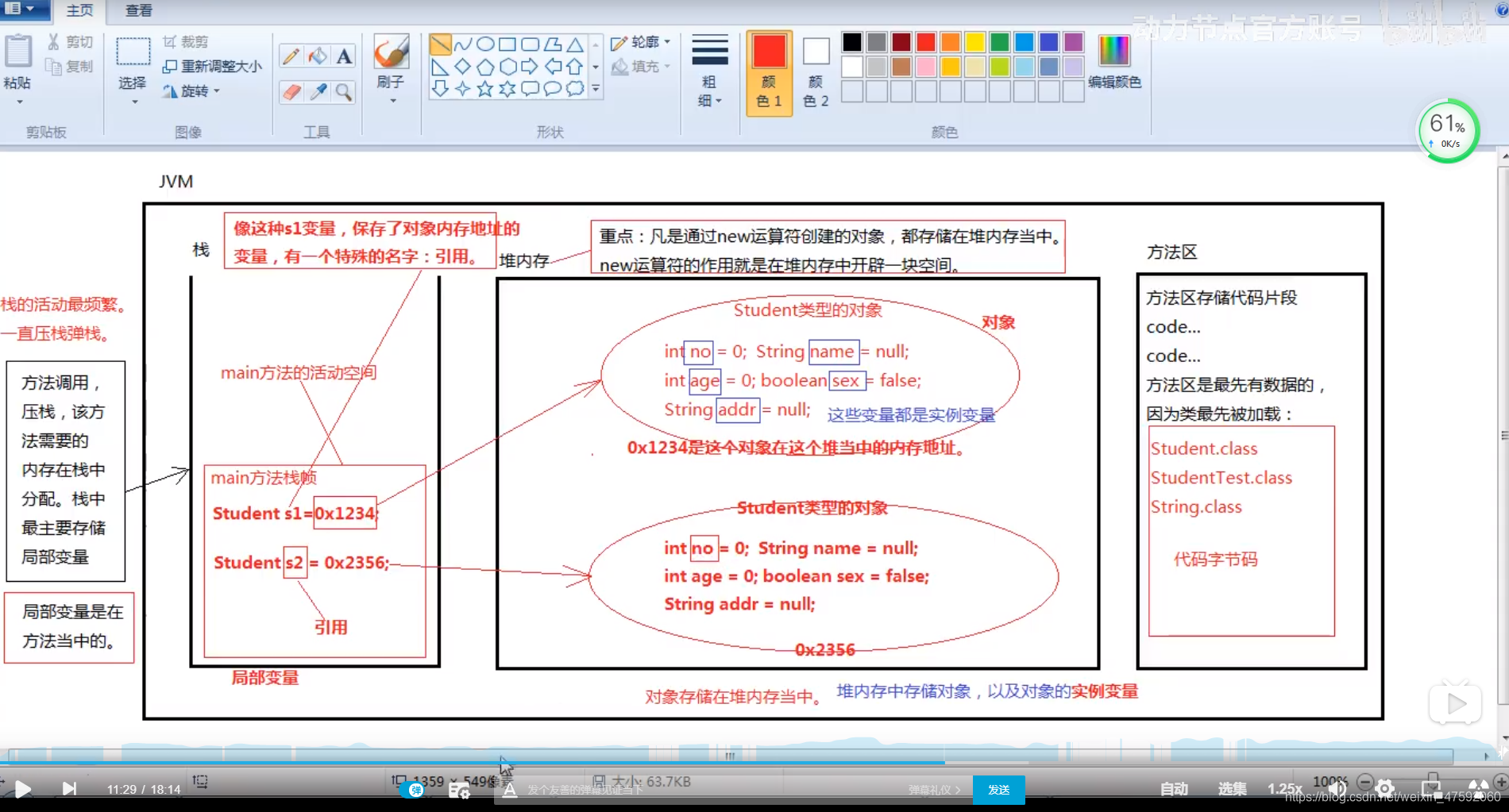Pick the black color swatch
The height and width of the screenshot is (812, 1509).
852,42
